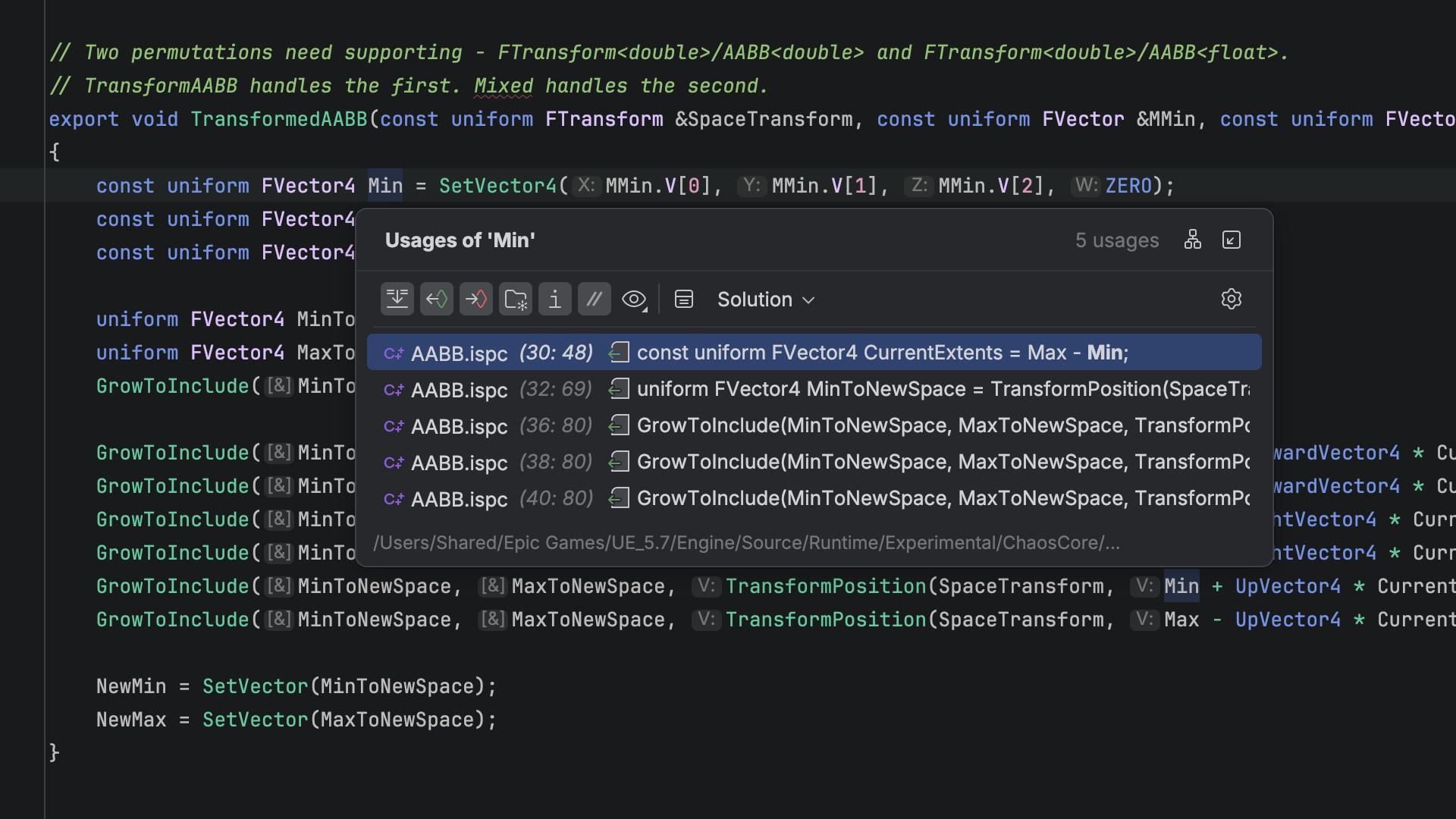This screenshot has height=819, width=1456.
Task: Open the Solution scope dropdown
Action: [766, 300]
